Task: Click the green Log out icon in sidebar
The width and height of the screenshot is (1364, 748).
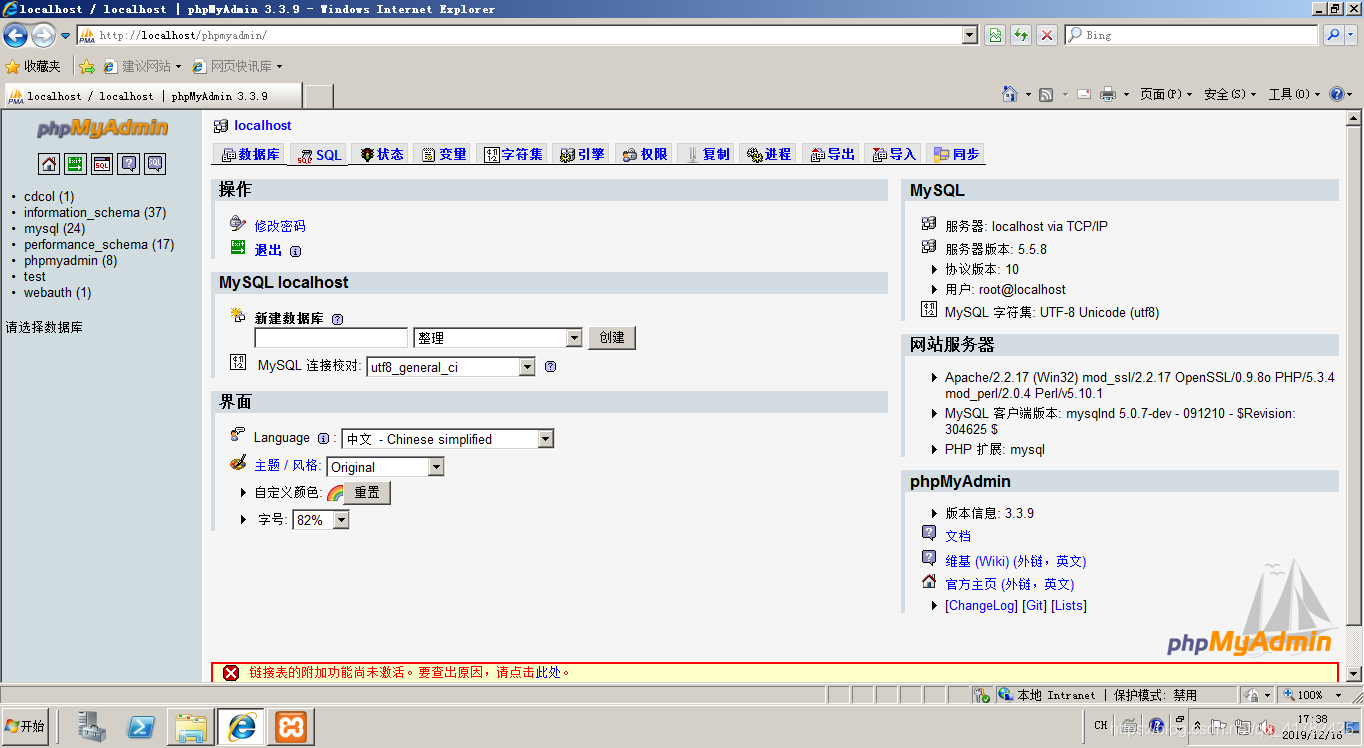Action: tap(75, 164)
